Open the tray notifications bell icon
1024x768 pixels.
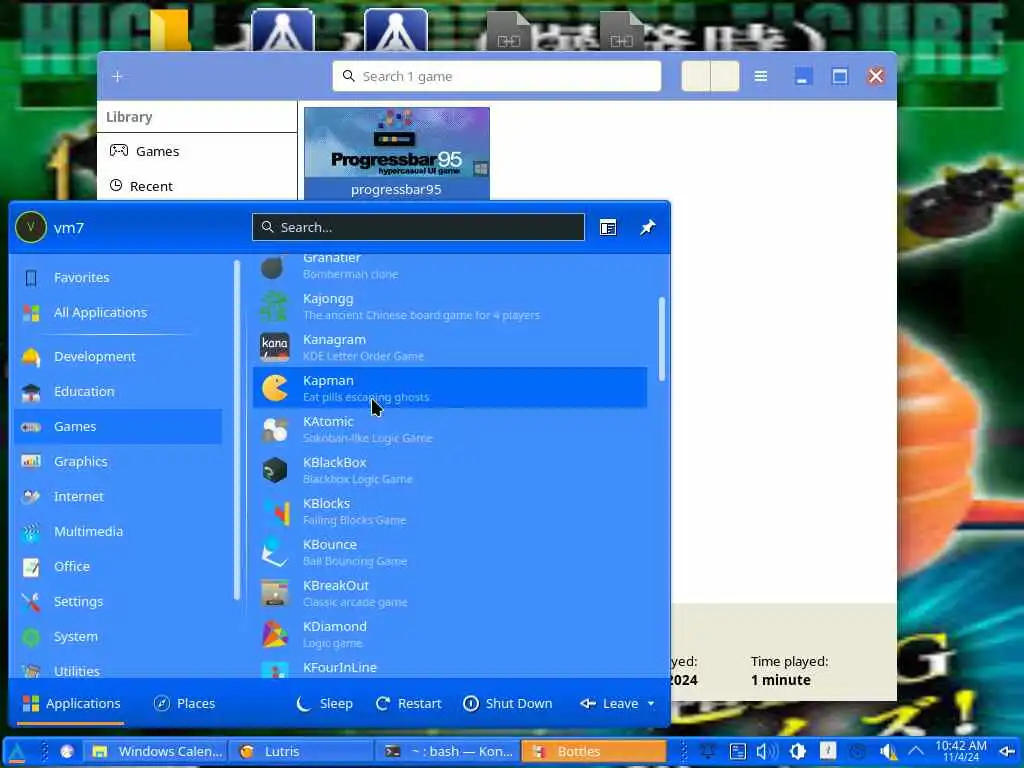click(x=707, y=752)
